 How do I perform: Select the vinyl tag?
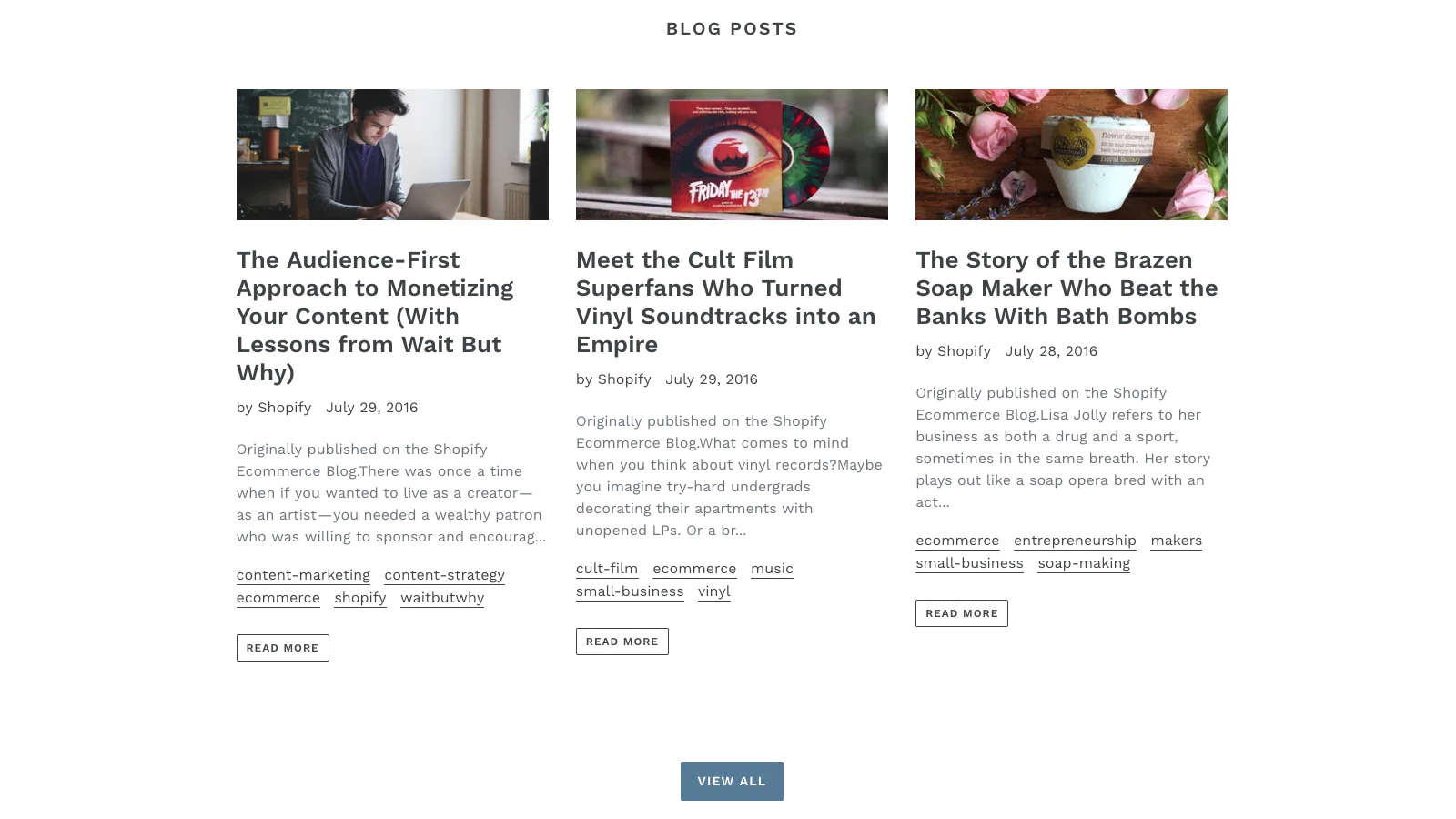pyautogui.click(x=714, y=591)
